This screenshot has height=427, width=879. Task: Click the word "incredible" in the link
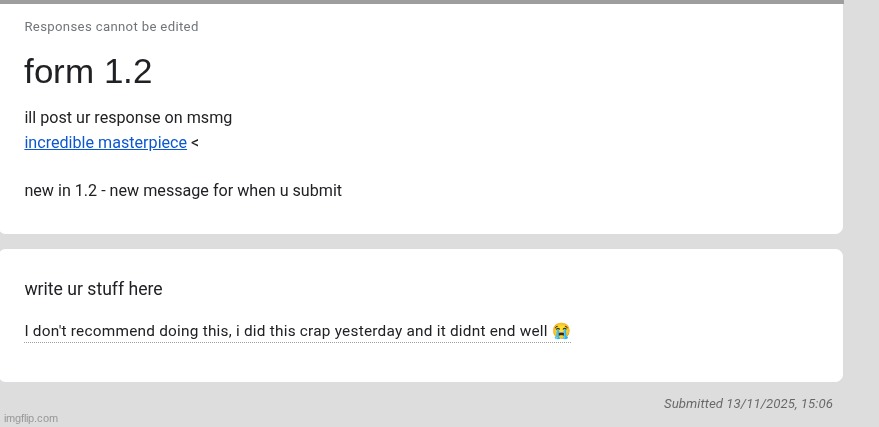pyautogui.click(x=59, y=143)
